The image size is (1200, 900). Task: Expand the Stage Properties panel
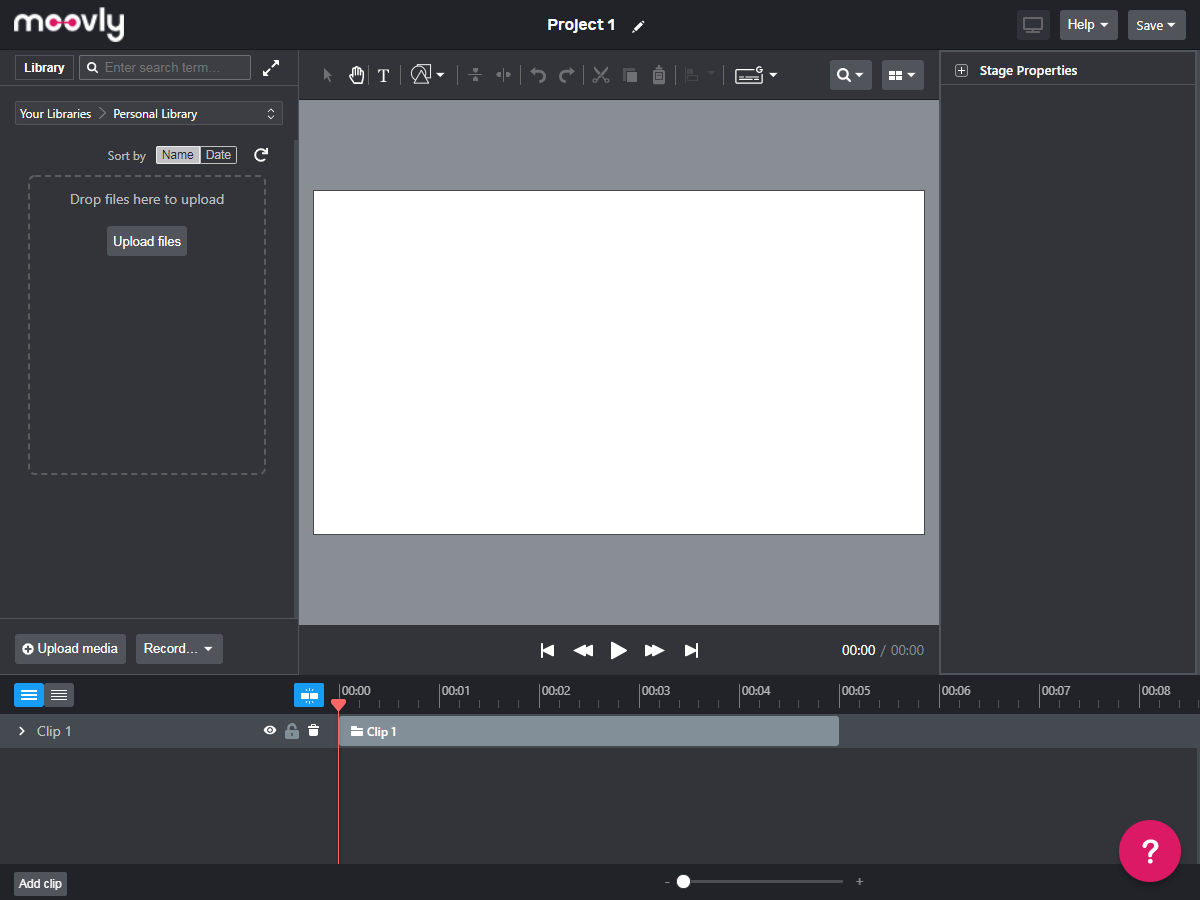click(962, 71)
